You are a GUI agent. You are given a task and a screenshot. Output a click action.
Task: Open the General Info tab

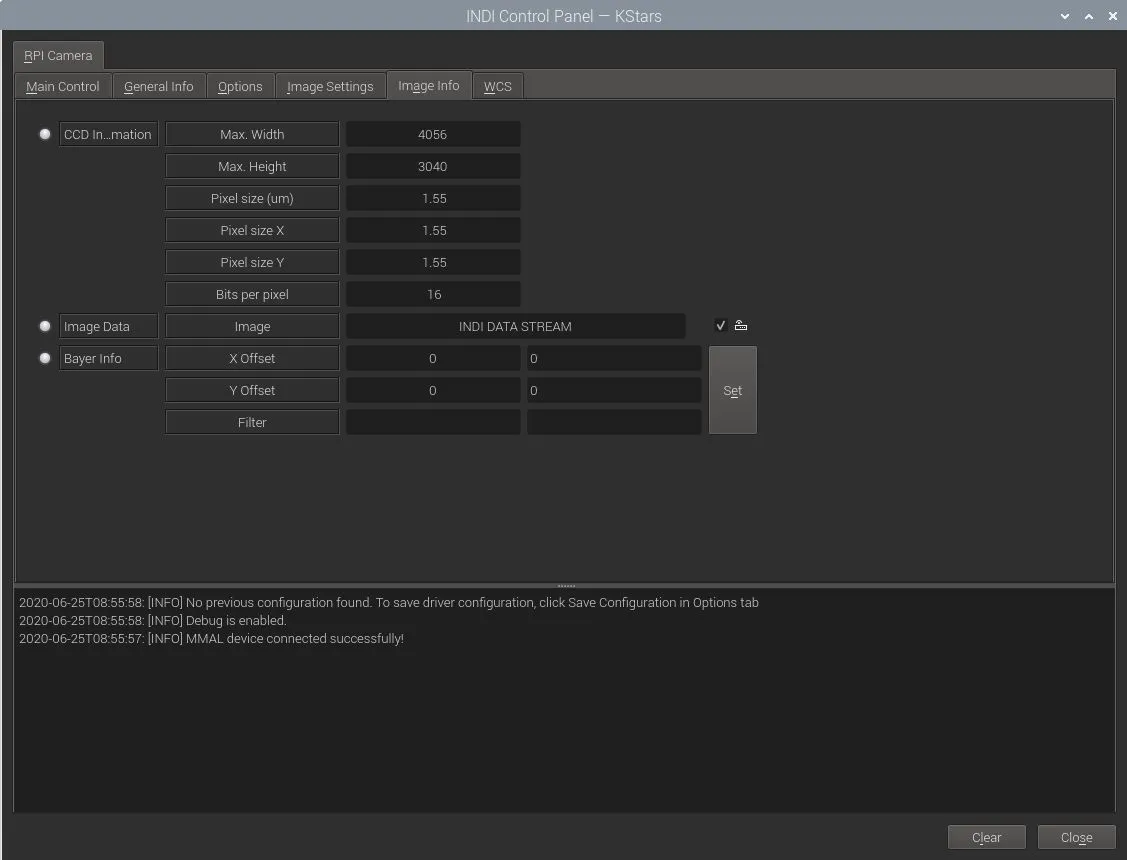(159, 86)
